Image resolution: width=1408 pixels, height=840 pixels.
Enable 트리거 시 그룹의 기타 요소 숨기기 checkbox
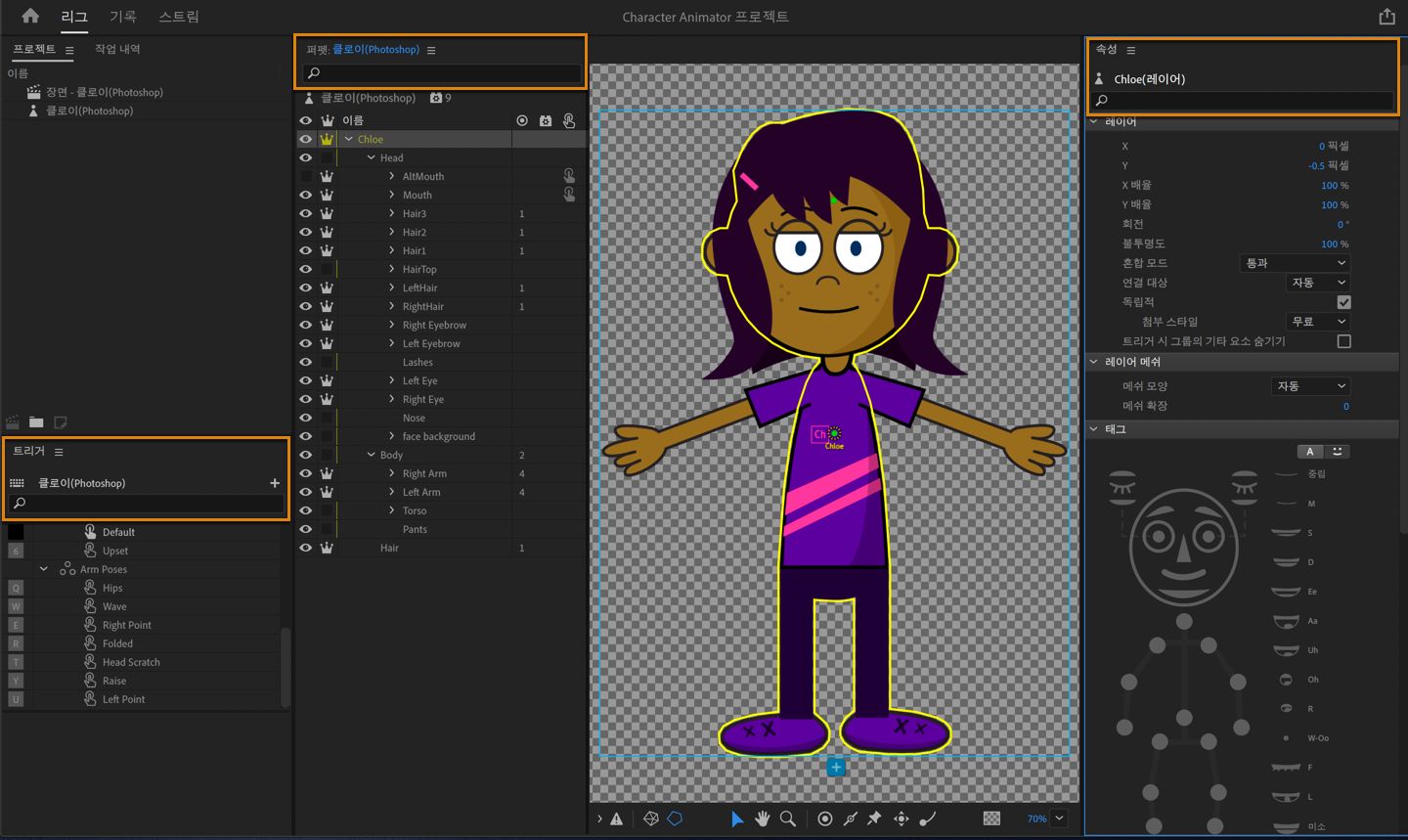pos(1343,341)
